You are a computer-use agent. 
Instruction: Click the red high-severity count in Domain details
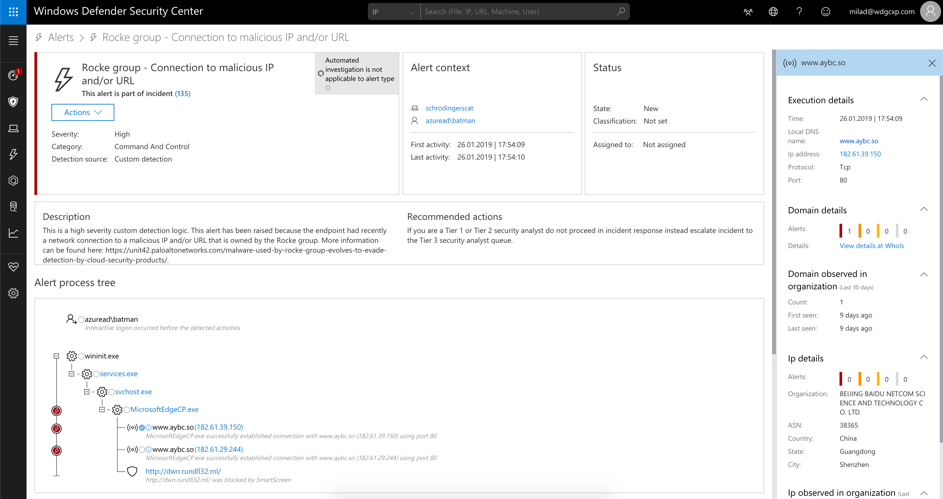tap(846, 230)
